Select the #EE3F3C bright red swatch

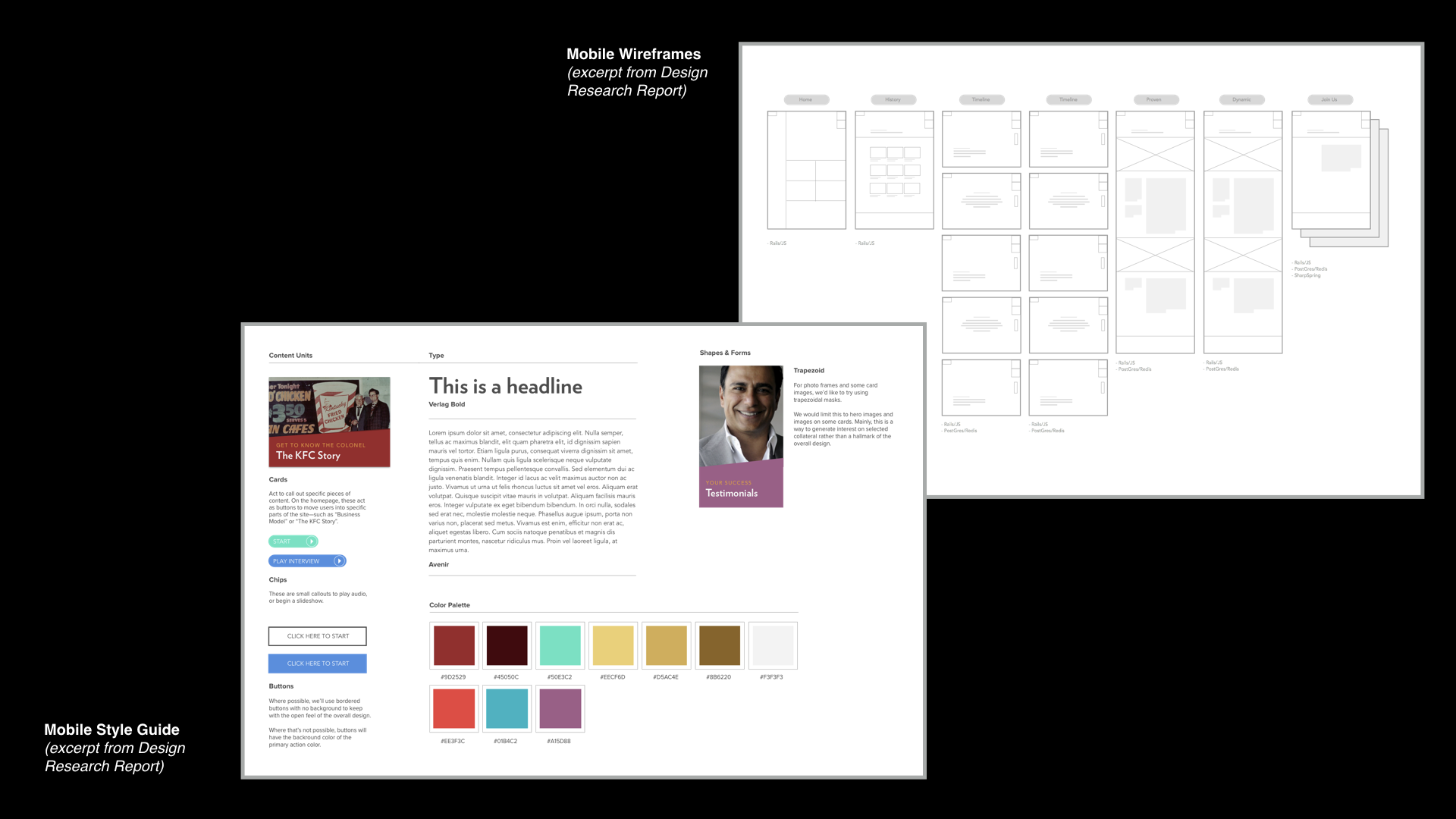(x=454, y=709)
